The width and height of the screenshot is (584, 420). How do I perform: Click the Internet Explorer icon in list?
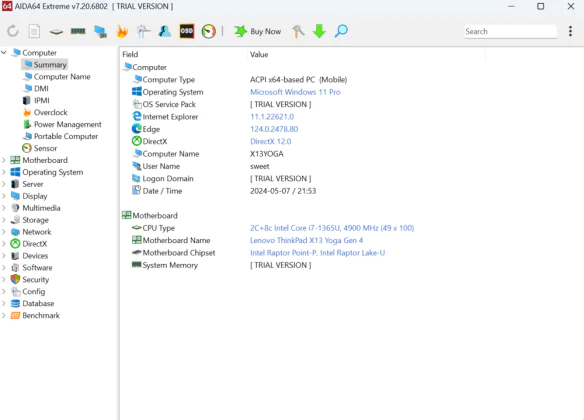pyautogui.click(x=137, y=117)
